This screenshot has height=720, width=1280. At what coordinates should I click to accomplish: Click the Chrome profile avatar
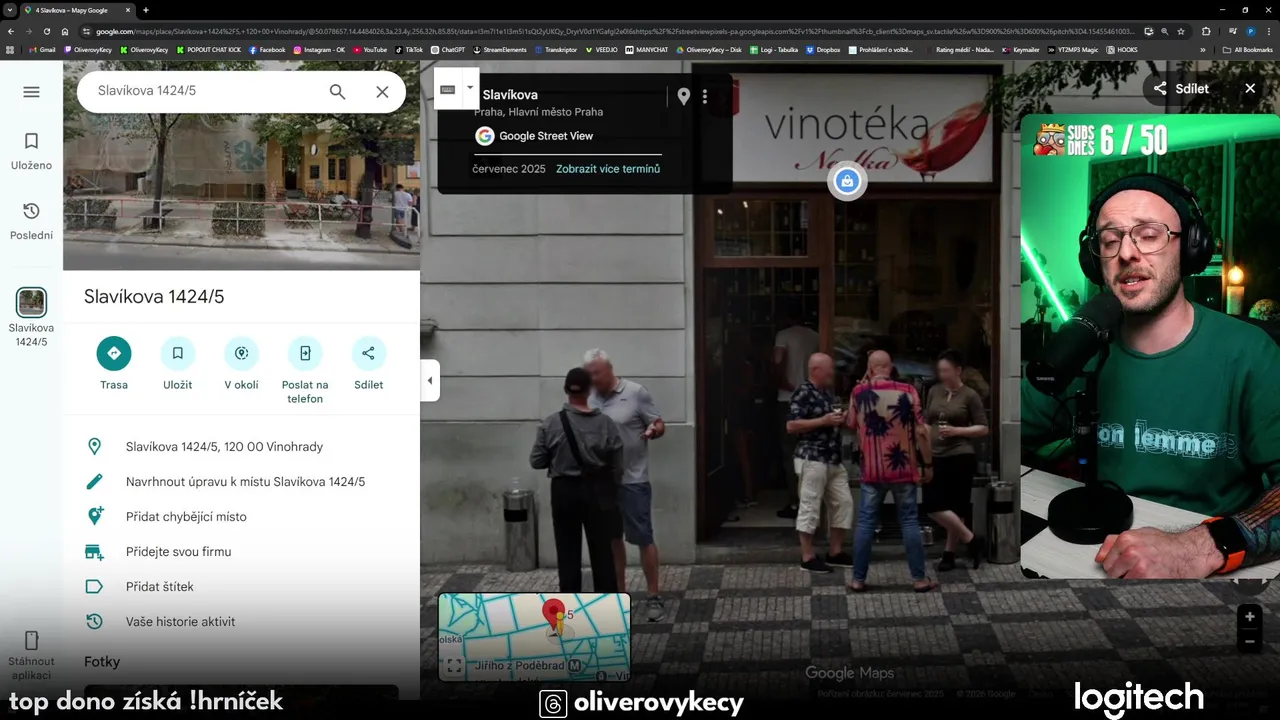[1250, 31]
